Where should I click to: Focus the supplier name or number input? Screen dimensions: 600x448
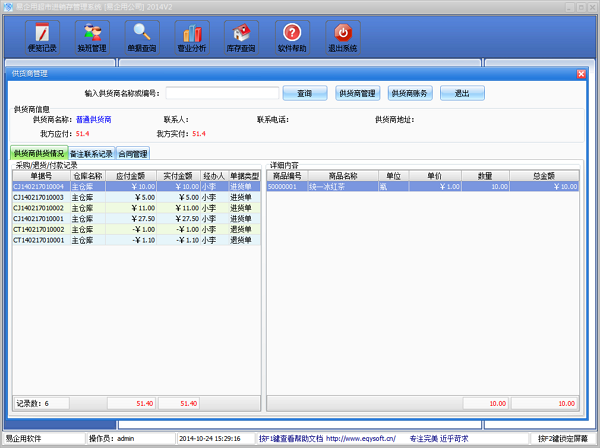click(x=222, y=93)
